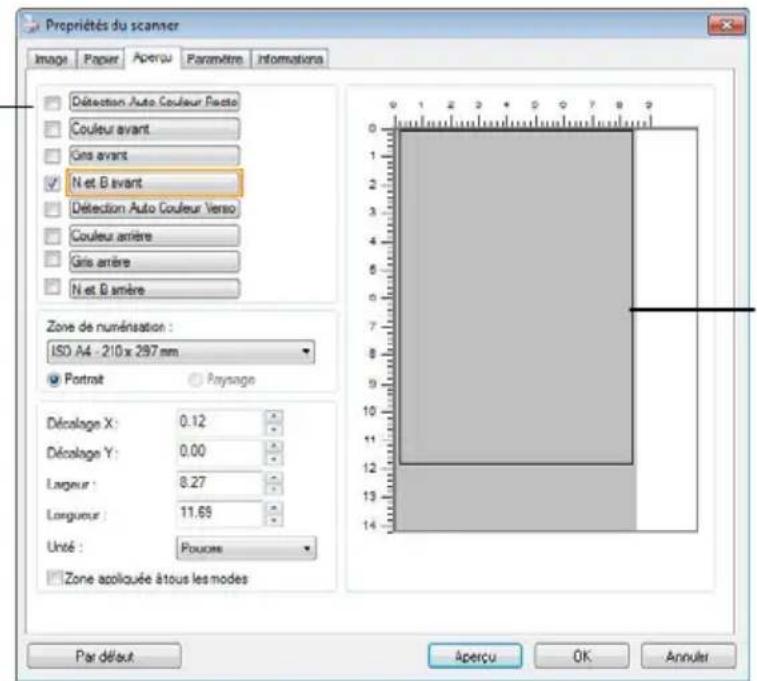The height and width of the screenshot is (681, 757).
Task: Uncheck the N et B avant checkbox
Action: pos(52,183)
